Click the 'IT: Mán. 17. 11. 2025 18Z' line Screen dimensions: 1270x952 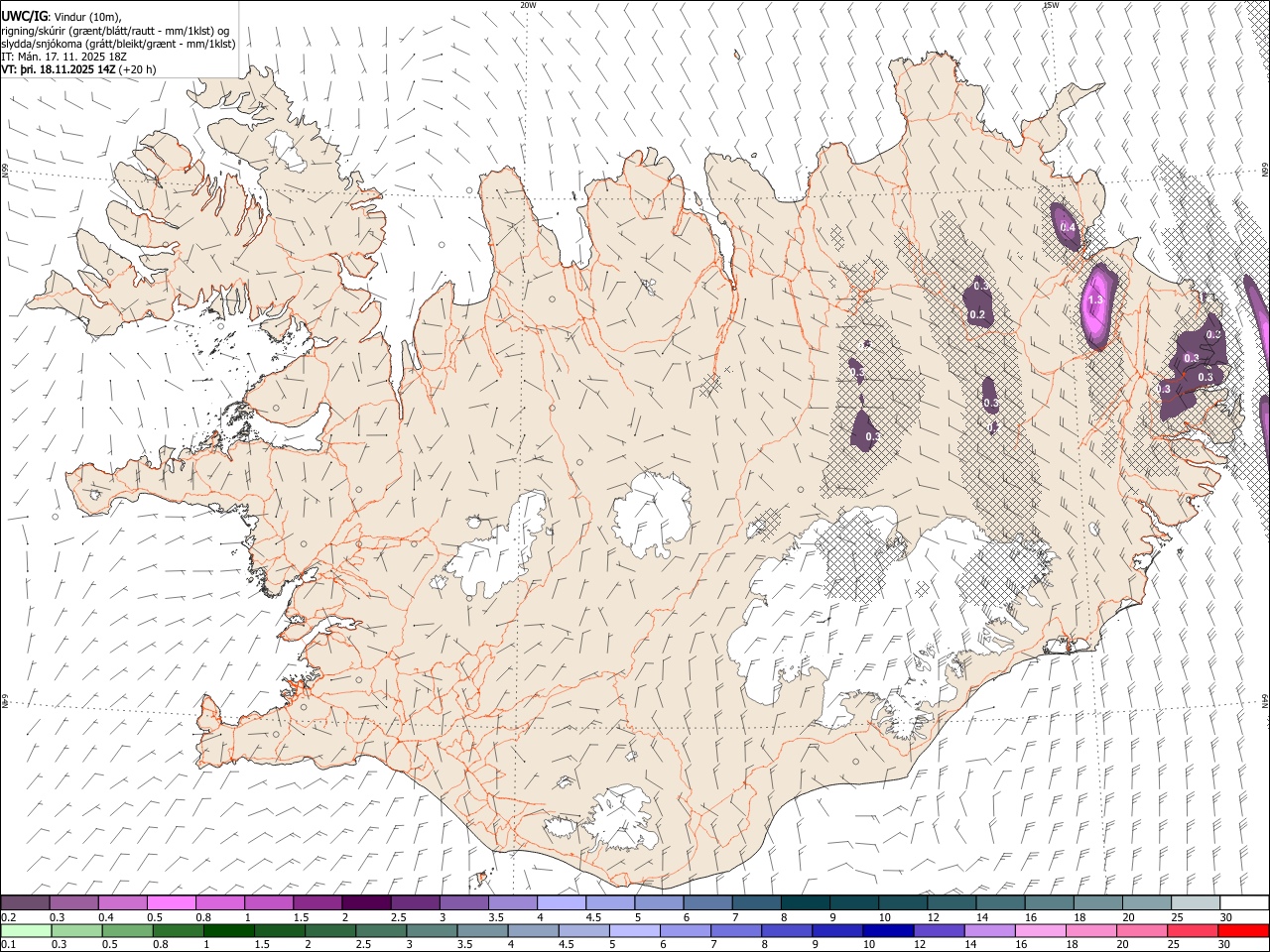tap(64, 57)
